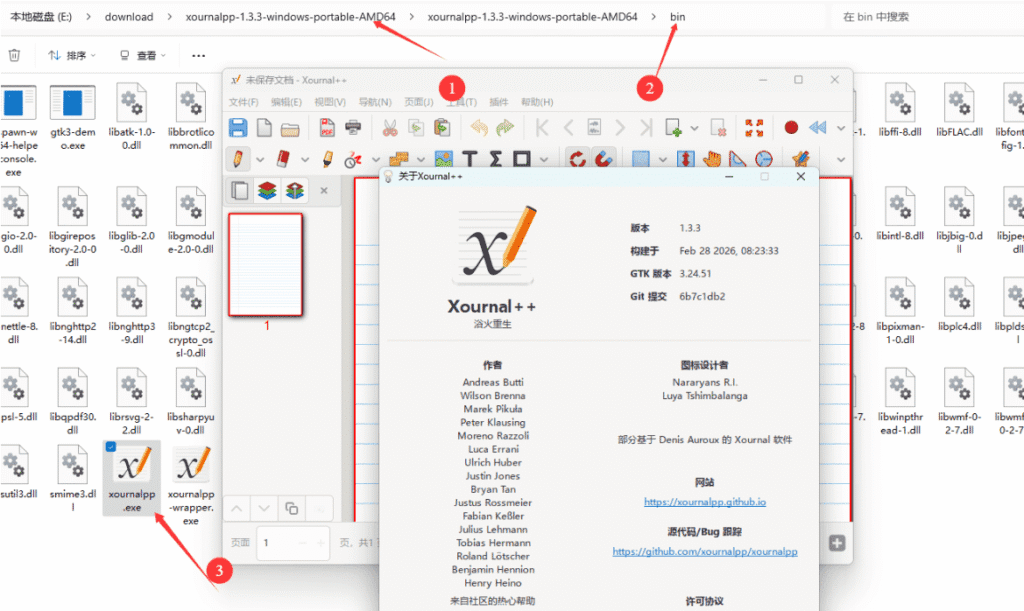Start audio recording with red dot

click(791, 127)
